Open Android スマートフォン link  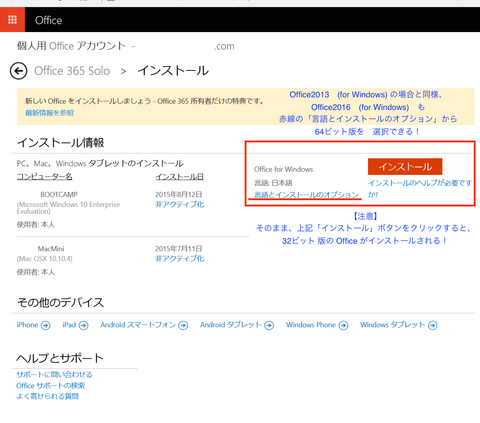pos(138,325)
